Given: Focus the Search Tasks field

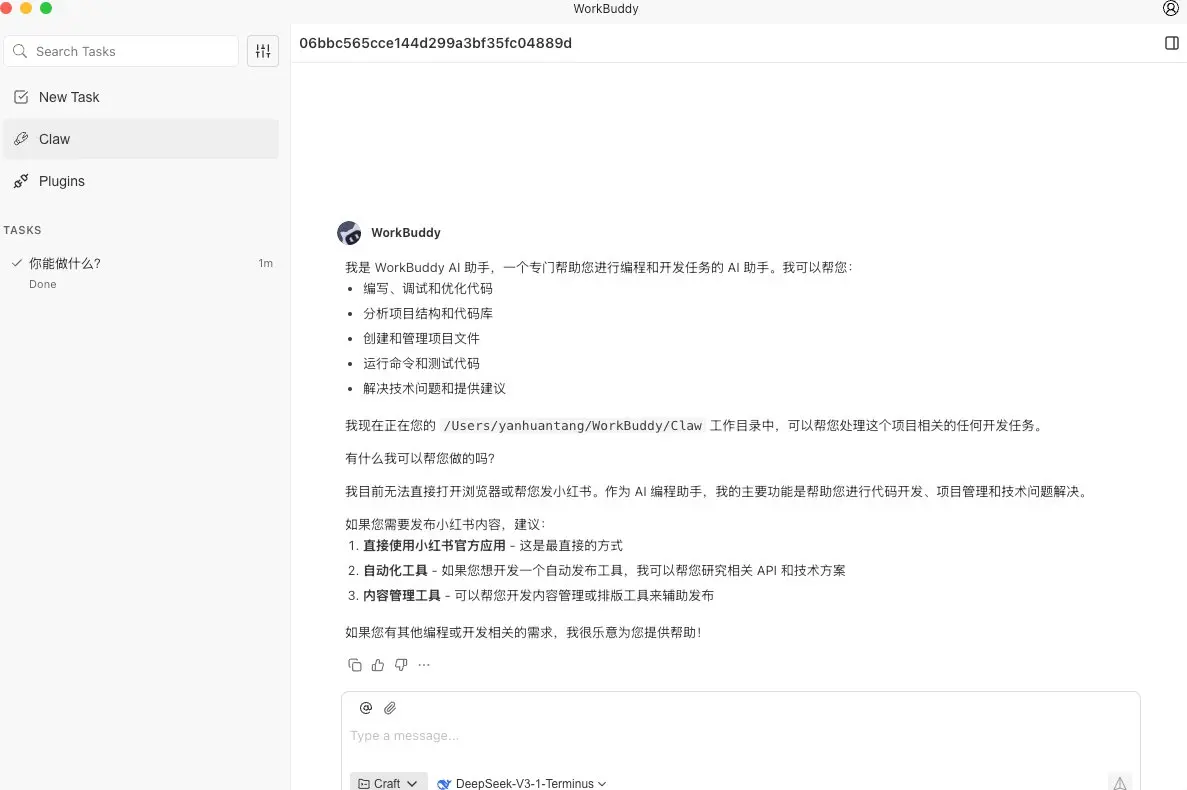Looking at the screenshot, I should tap(121, 51).
